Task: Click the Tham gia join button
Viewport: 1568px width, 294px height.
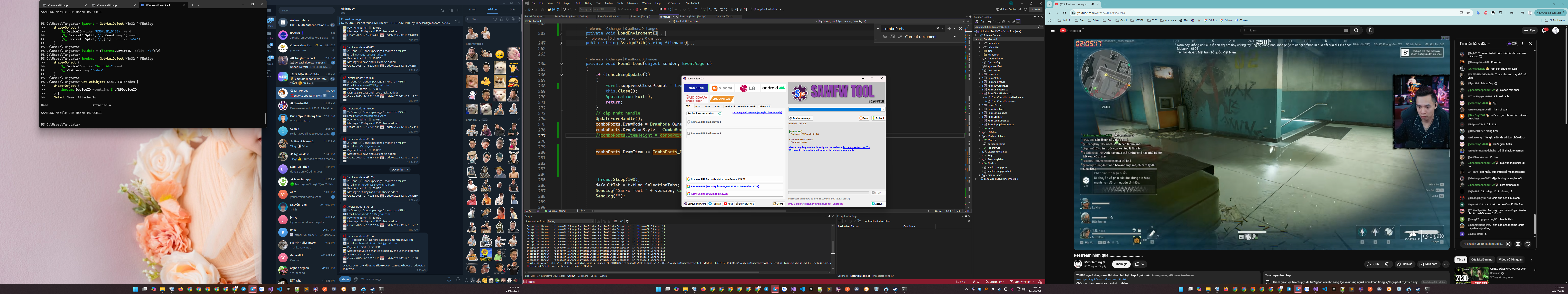Action: (1121, 264)
